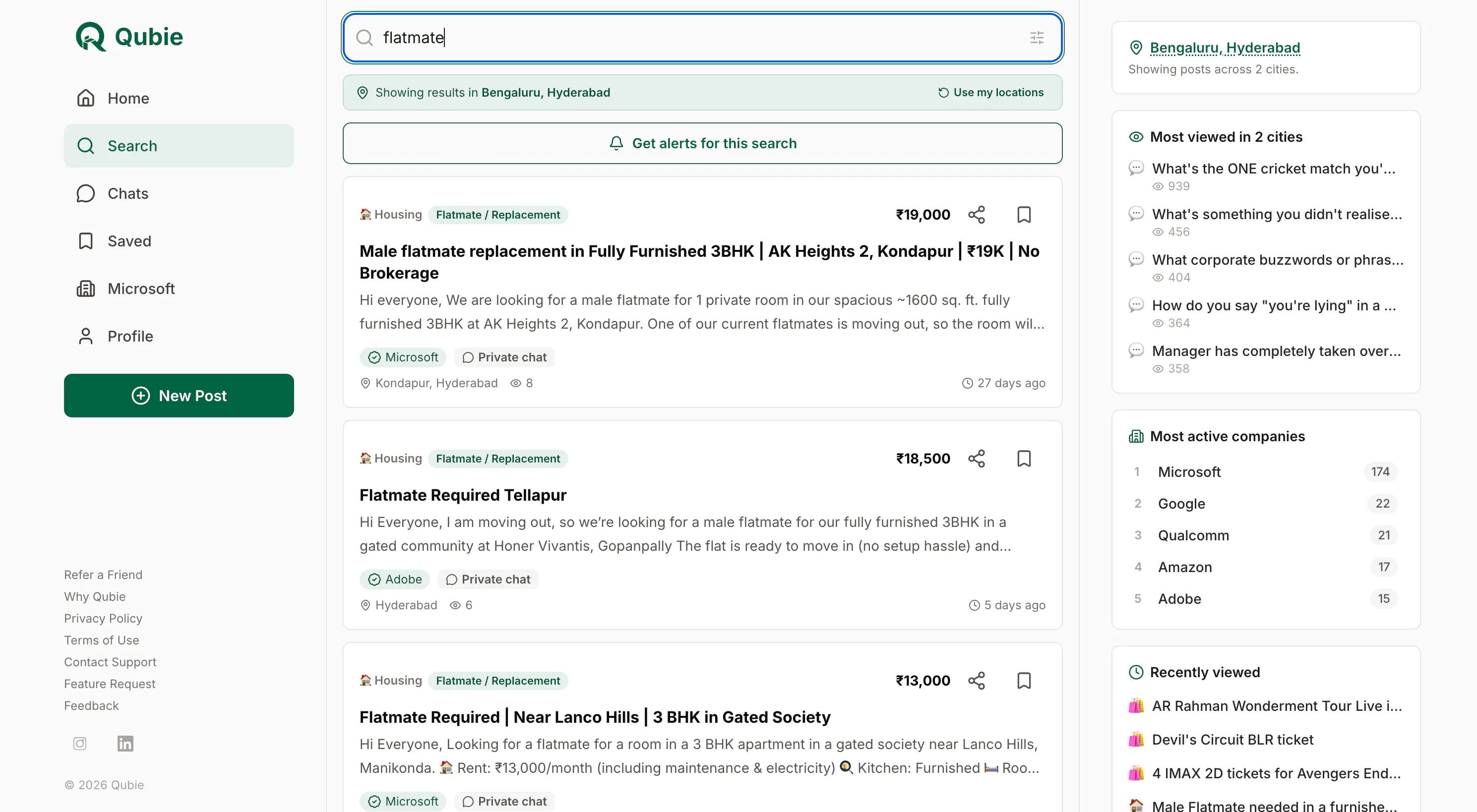This screenshot has height=812, width=1477.
Task: Open the Why Qubie link
Action: coord(95,596)
